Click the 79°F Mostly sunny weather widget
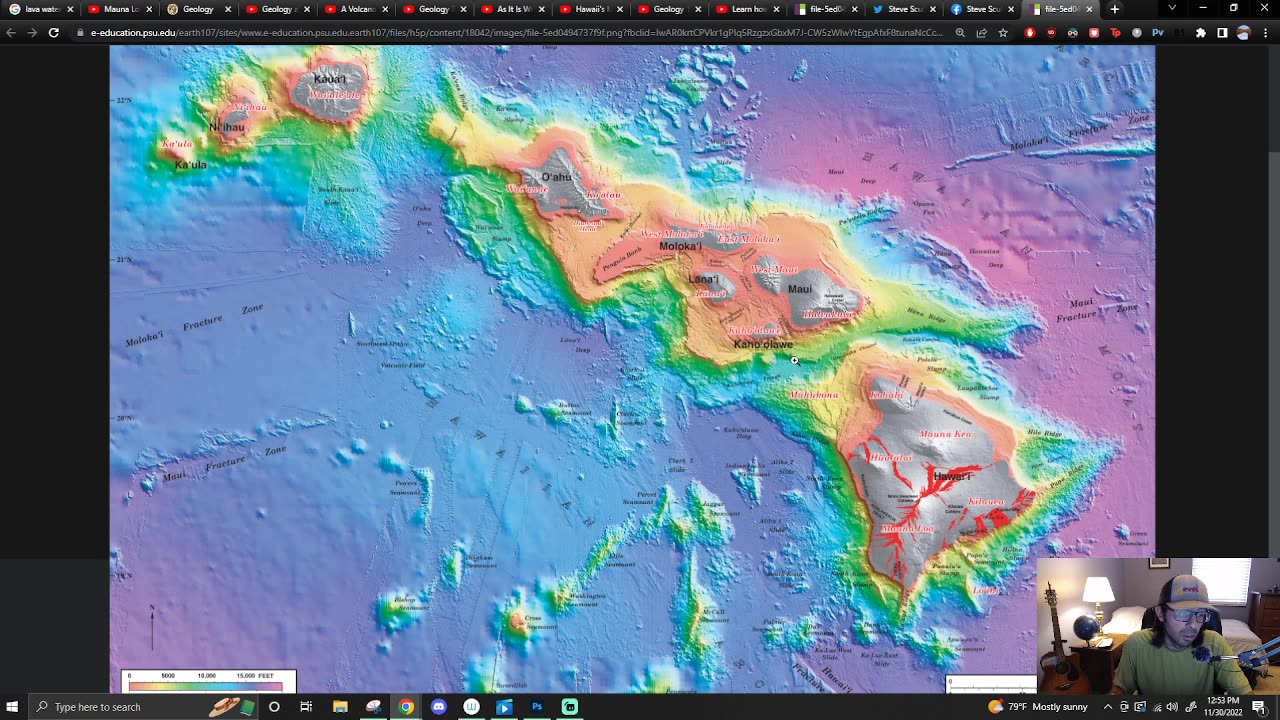Screen dimensions: 1280x720 pos(1037,707)
